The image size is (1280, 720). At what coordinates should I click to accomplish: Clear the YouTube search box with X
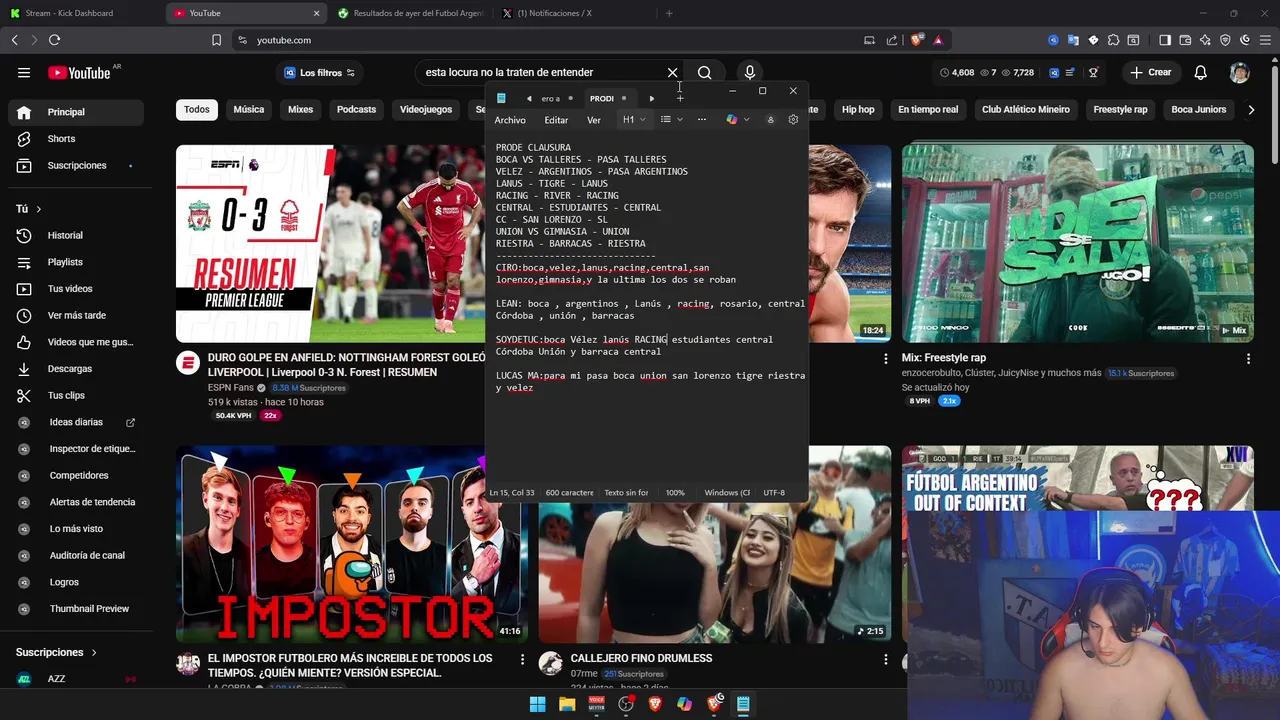click(672, 72)
